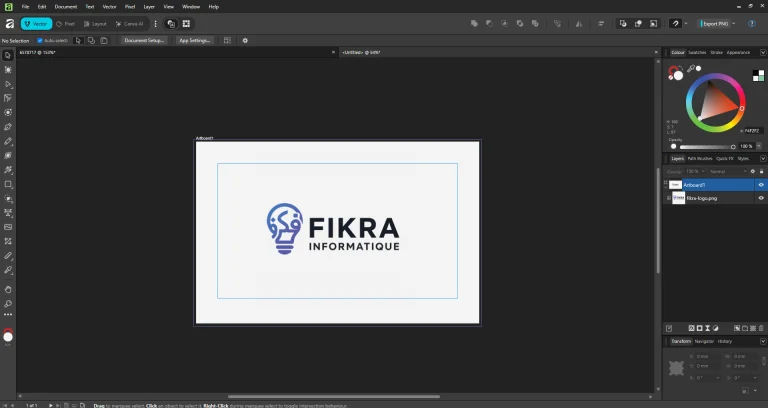Open layer cog settings in Layers panel

753,171
